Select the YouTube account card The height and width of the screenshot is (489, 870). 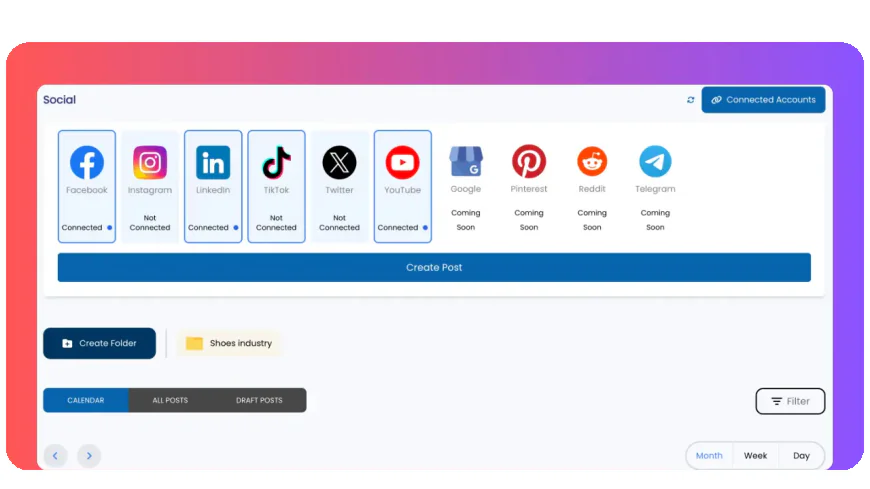click(x=403, y=186)
